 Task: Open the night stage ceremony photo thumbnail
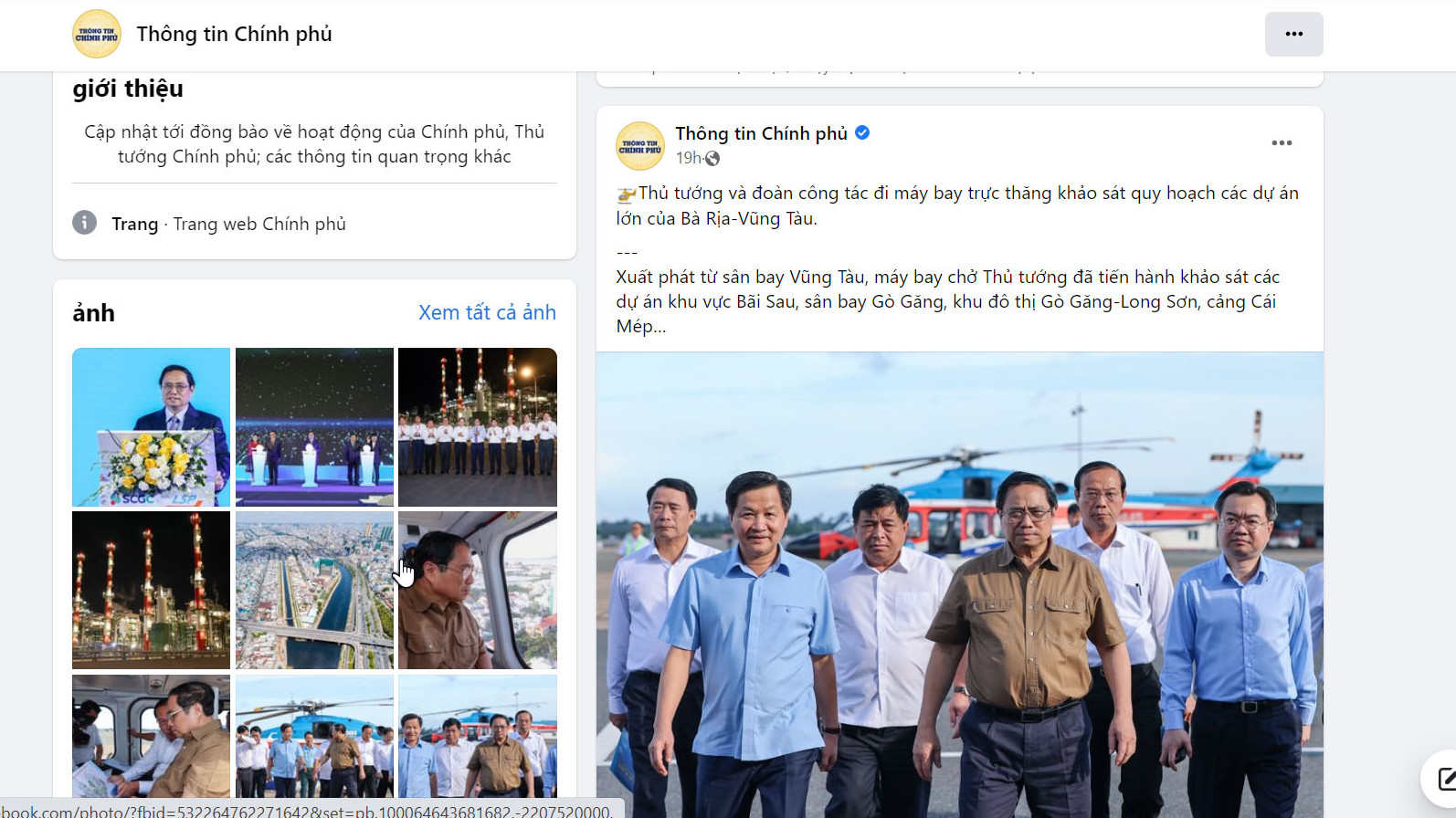pos(314,426)
